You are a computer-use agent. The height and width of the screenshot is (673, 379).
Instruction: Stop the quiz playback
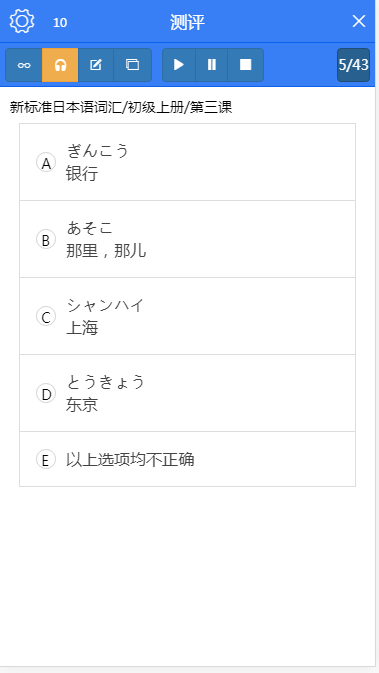click(x=245, y=65)
